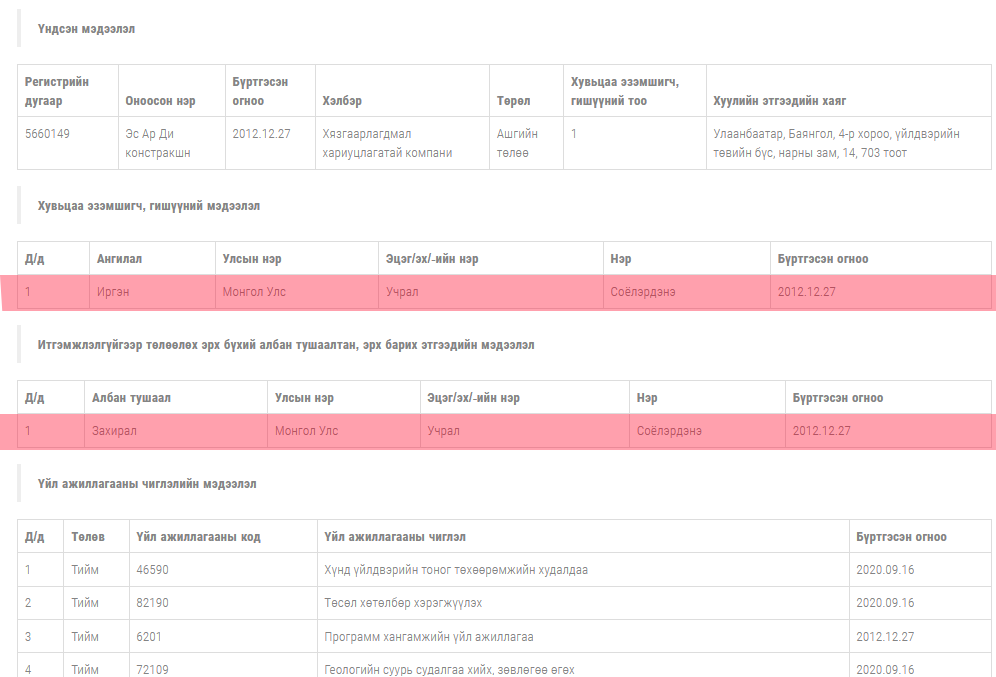Image resolution: width=996 pixels, height=677 pixels.
Task: Click activity code 72109
Action: [x=152, y=669]
